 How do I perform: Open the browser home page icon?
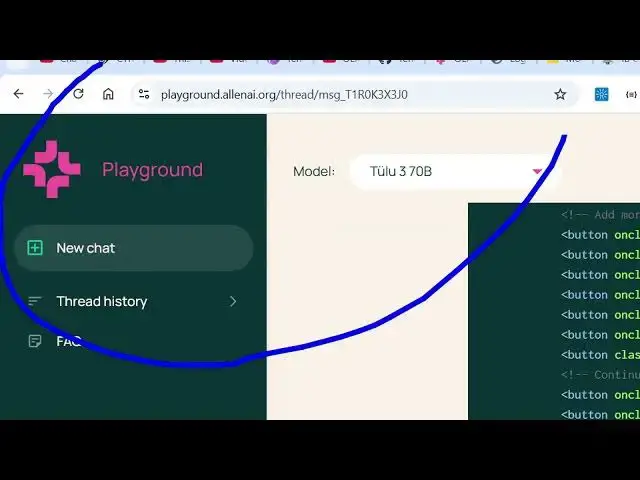tap(108, 94)
